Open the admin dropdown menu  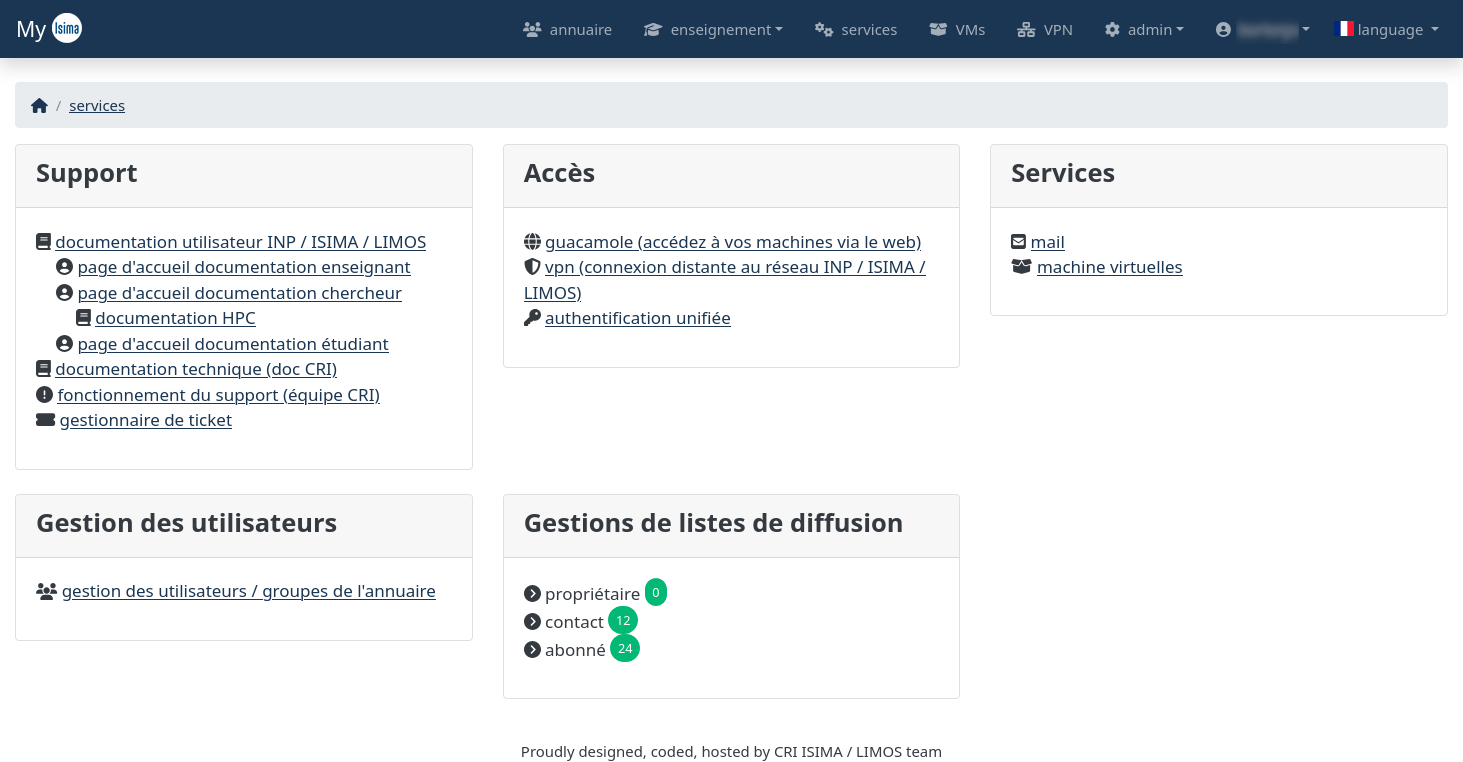[x=1143, y=29]
